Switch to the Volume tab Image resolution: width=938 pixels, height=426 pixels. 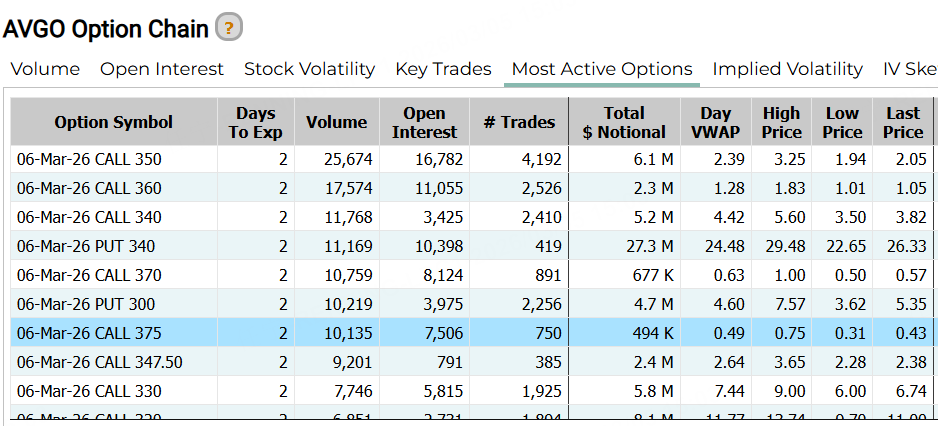pyautogui.click(x=45, y=69)
